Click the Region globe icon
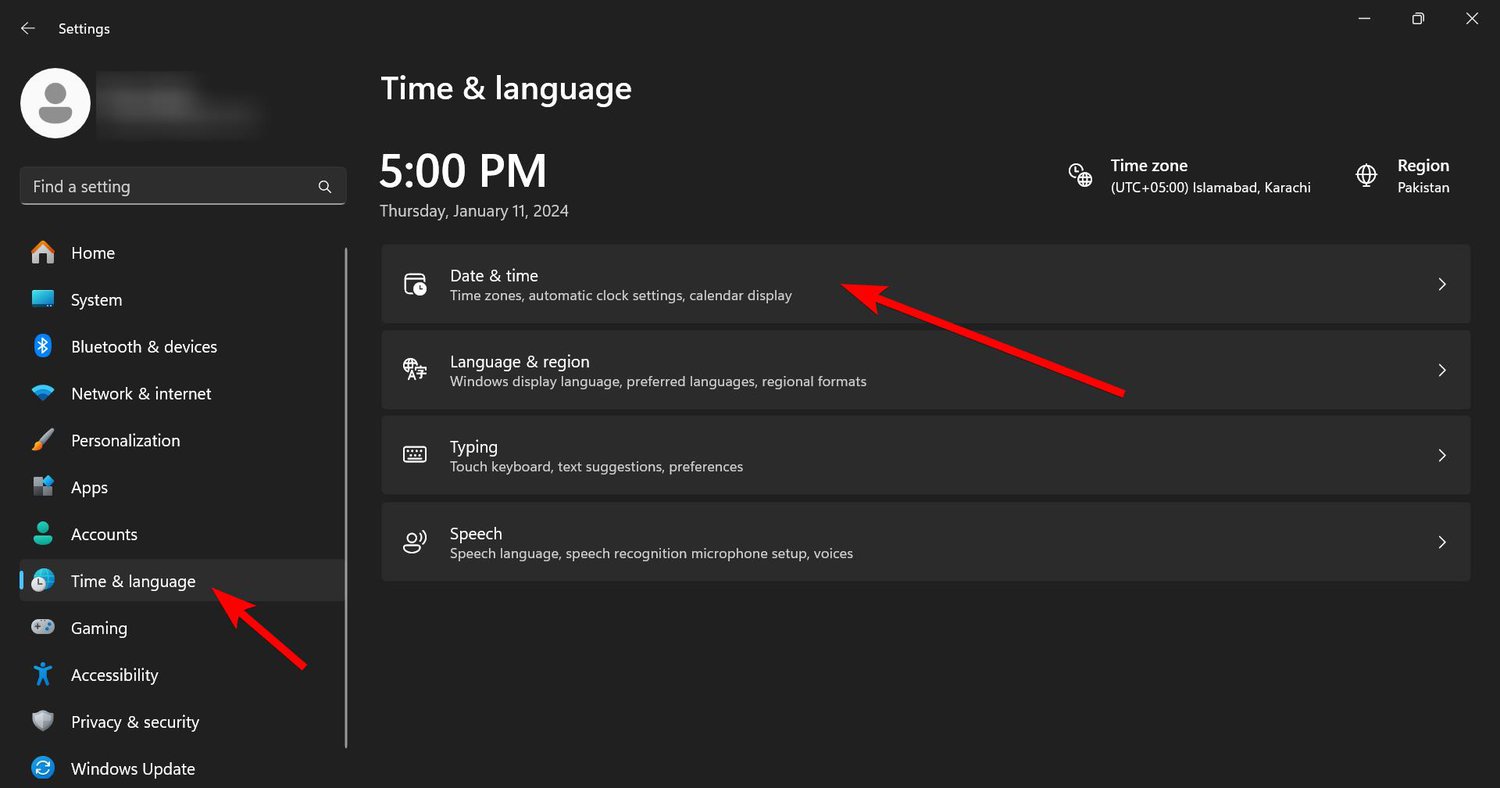Screen dimensions: 1500x788 click(x=1366, y=175)
